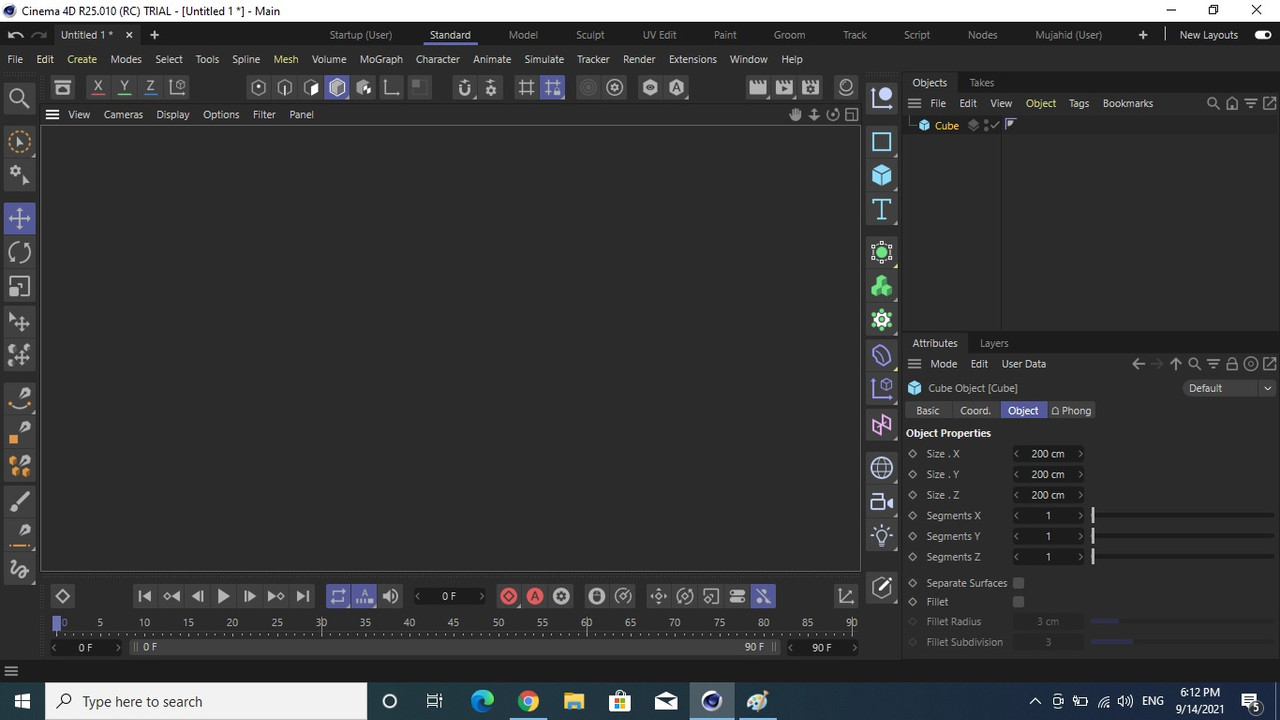Image resolution: width=1280 pixels, height=720 pixels.
Task: Toggle New Layouts switch
Action: point(1263,35)
